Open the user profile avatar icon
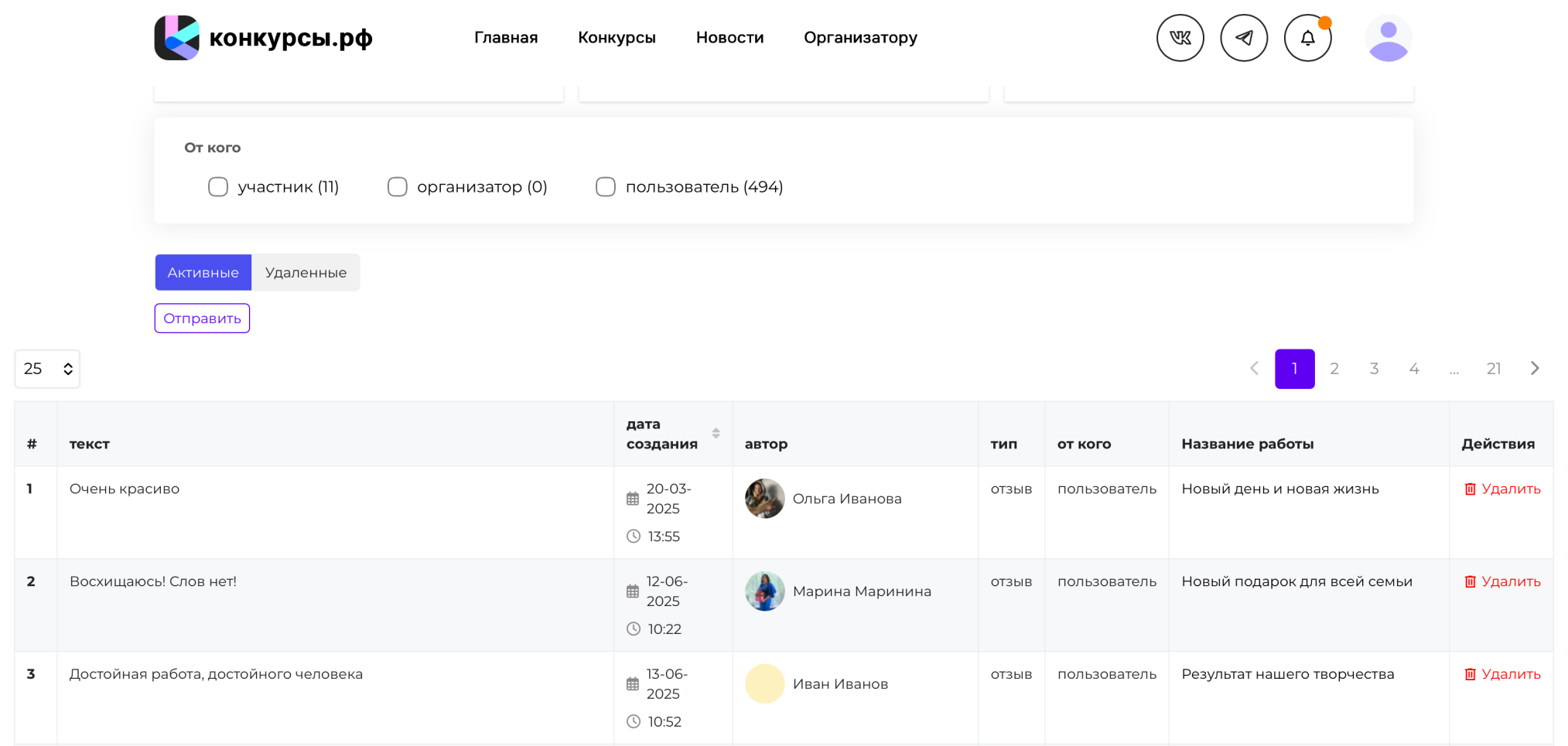 1388,38
